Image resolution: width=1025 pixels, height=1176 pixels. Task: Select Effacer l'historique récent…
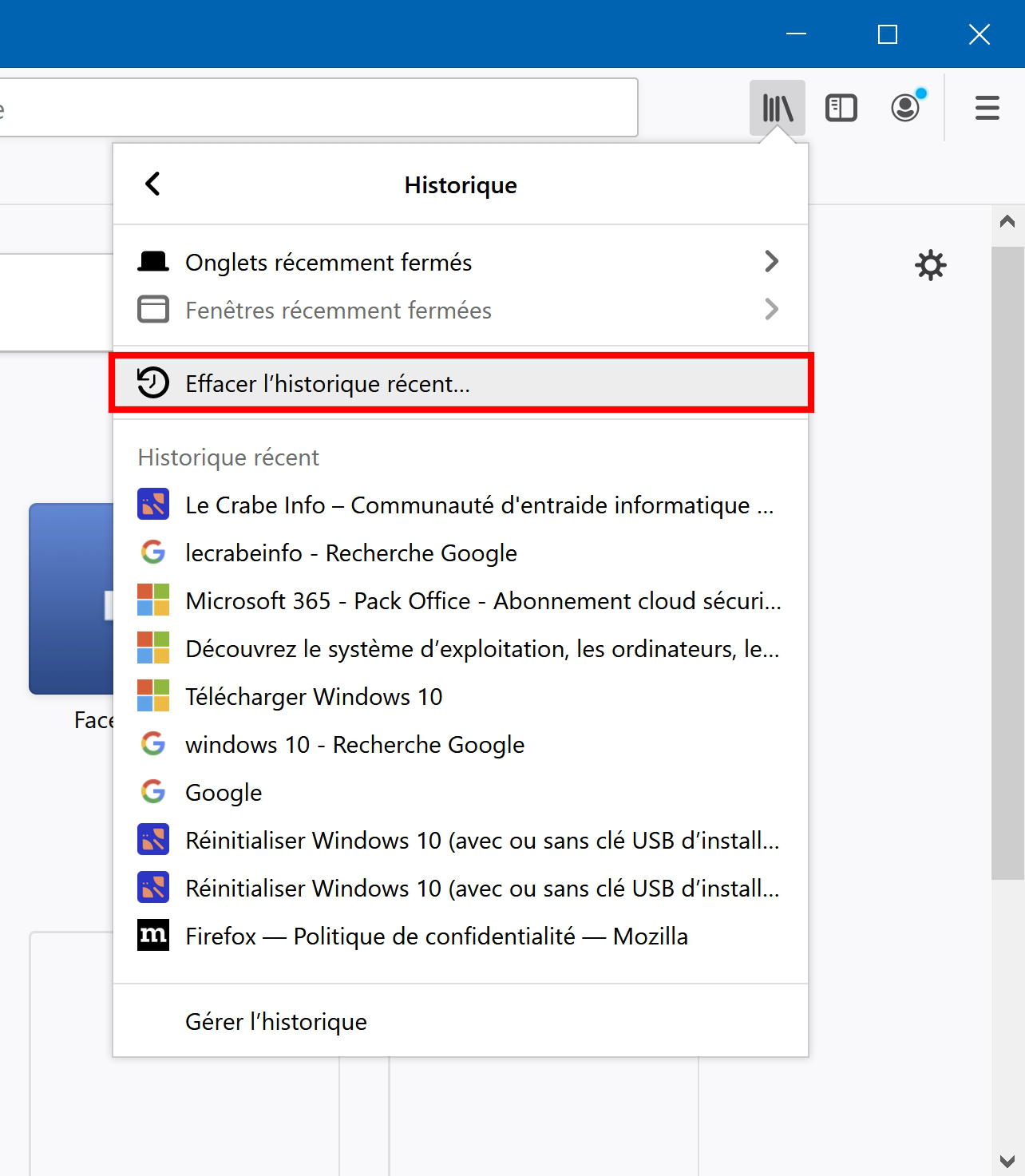(461, 383)
